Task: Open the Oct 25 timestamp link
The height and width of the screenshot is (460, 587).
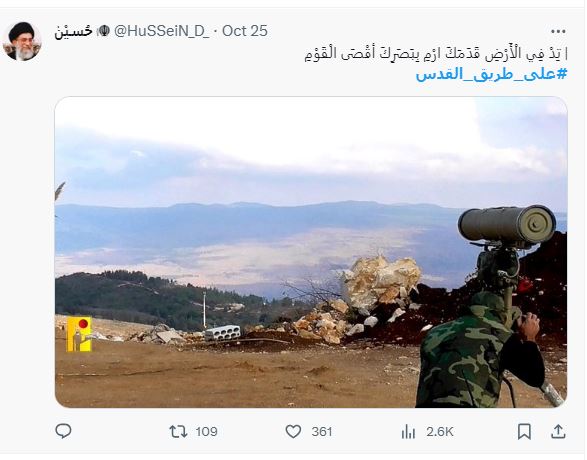Action: [x=245, y=31]
